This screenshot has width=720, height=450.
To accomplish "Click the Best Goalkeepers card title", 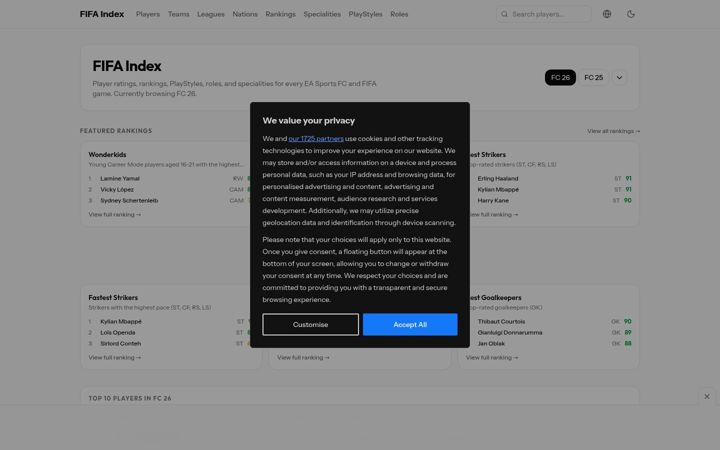I will [495, 298].
